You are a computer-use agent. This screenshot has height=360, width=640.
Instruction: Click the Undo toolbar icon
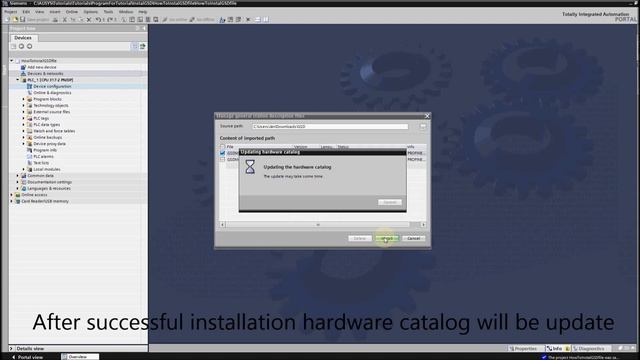pos(98,20)
